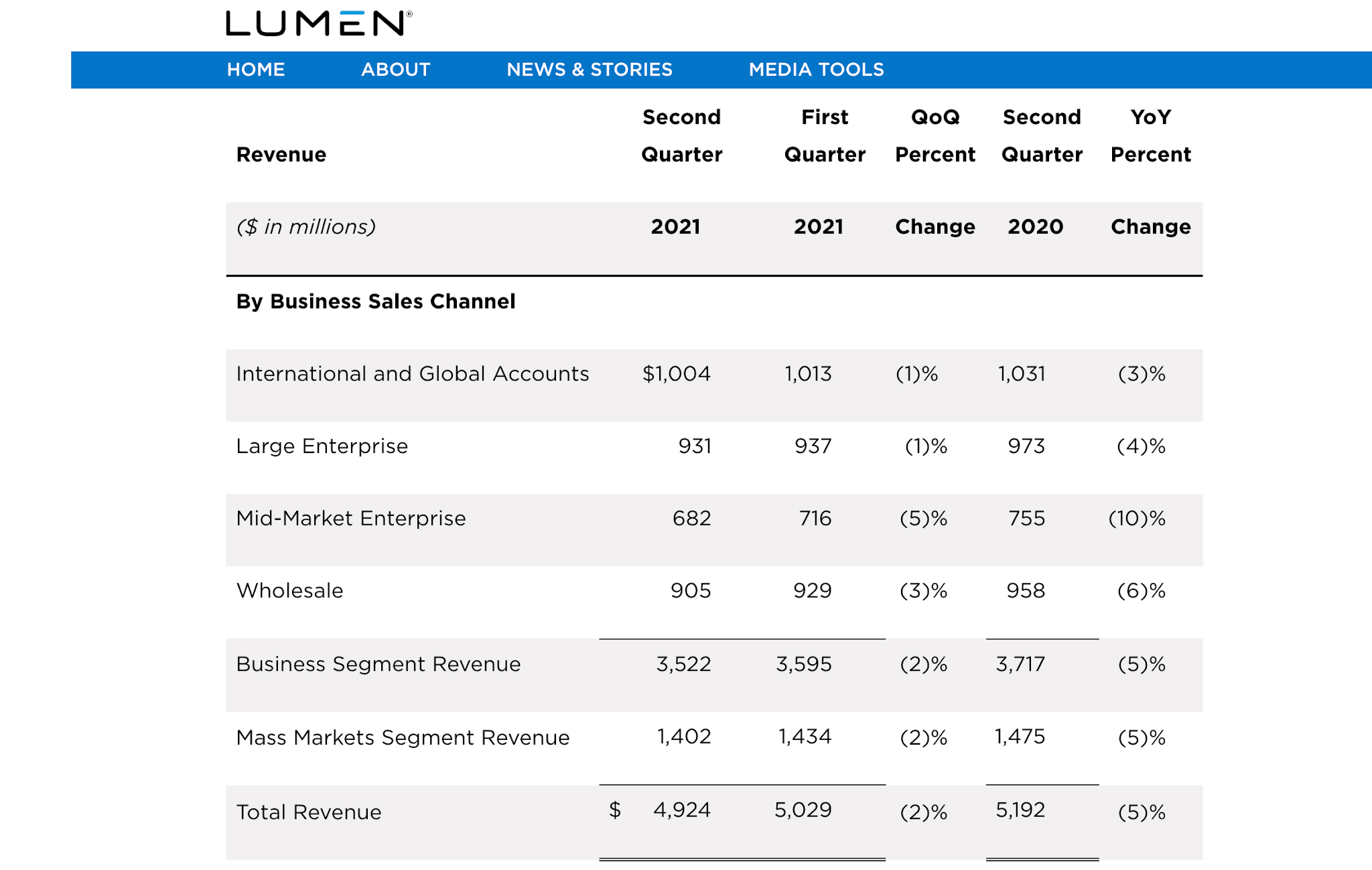This screenshot has width=1372, height=870.
Task: Click the LUMEN logo
Action: (316, 22)
